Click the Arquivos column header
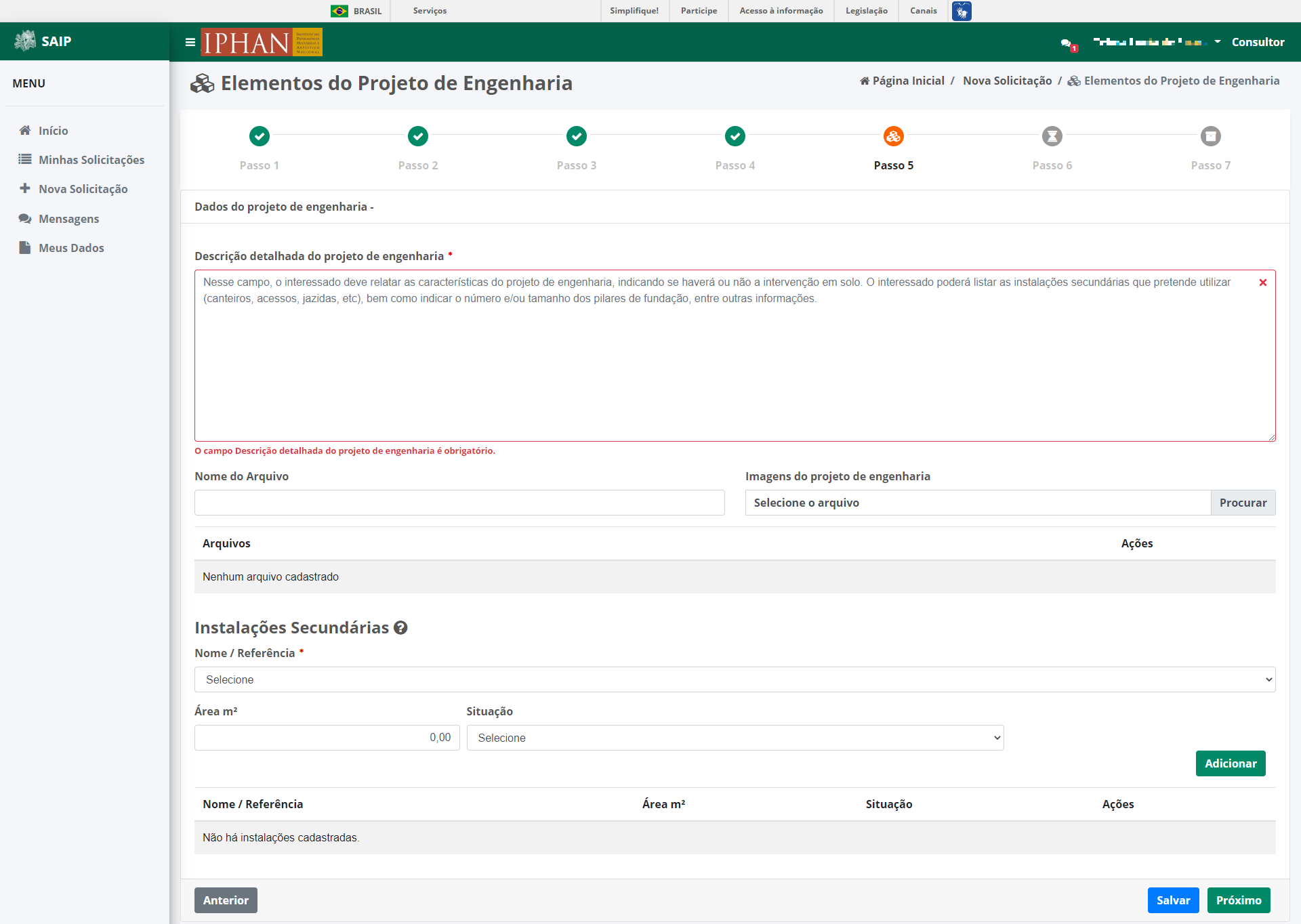 [226, 543]
